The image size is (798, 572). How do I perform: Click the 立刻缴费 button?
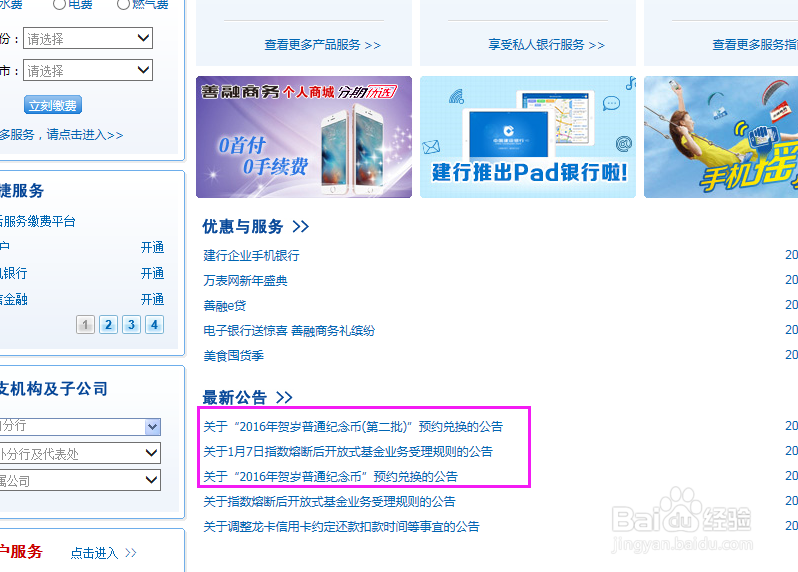pos(53,105)
